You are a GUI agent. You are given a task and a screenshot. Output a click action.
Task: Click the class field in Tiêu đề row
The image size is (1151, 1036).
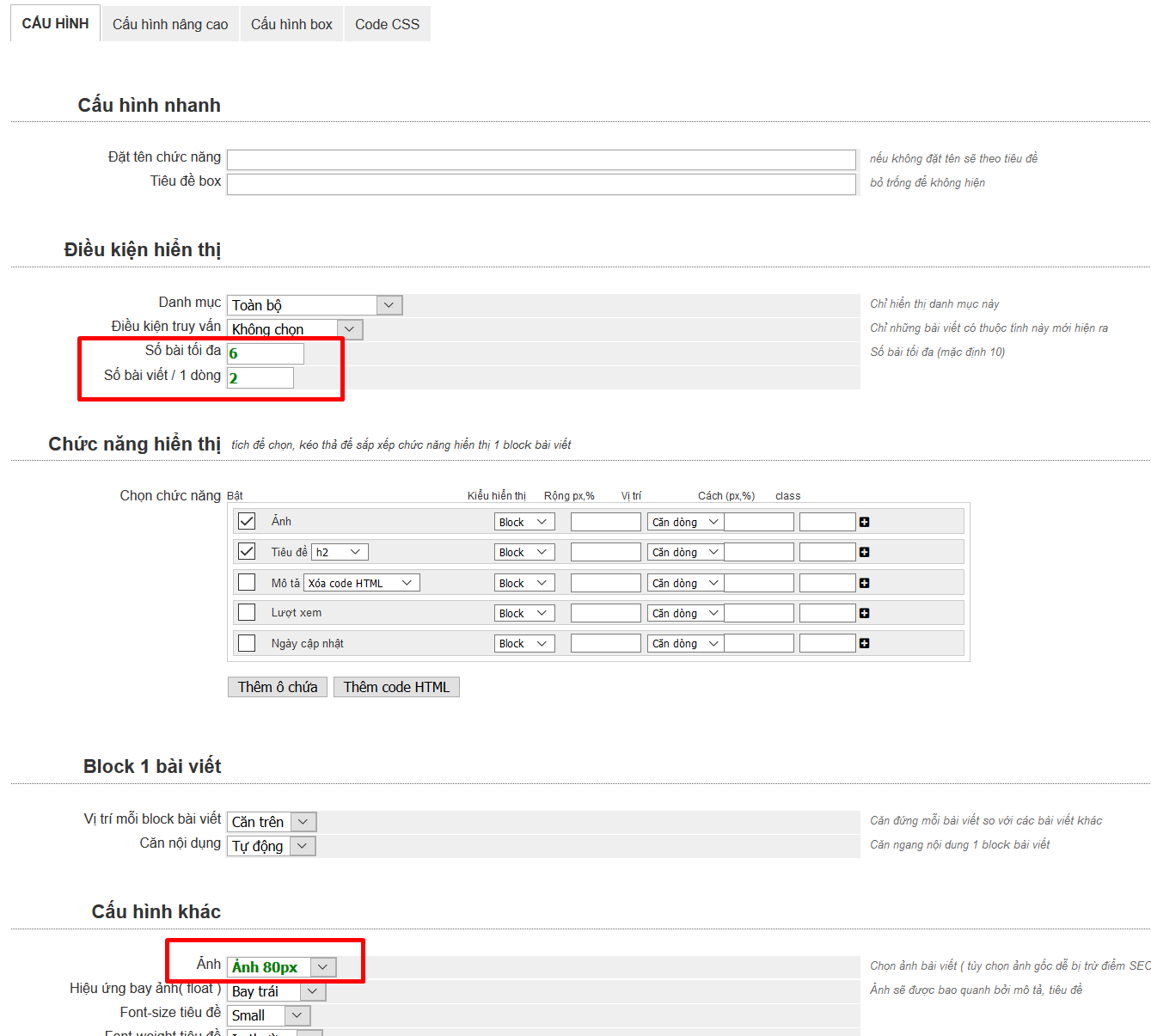point(828,552)
